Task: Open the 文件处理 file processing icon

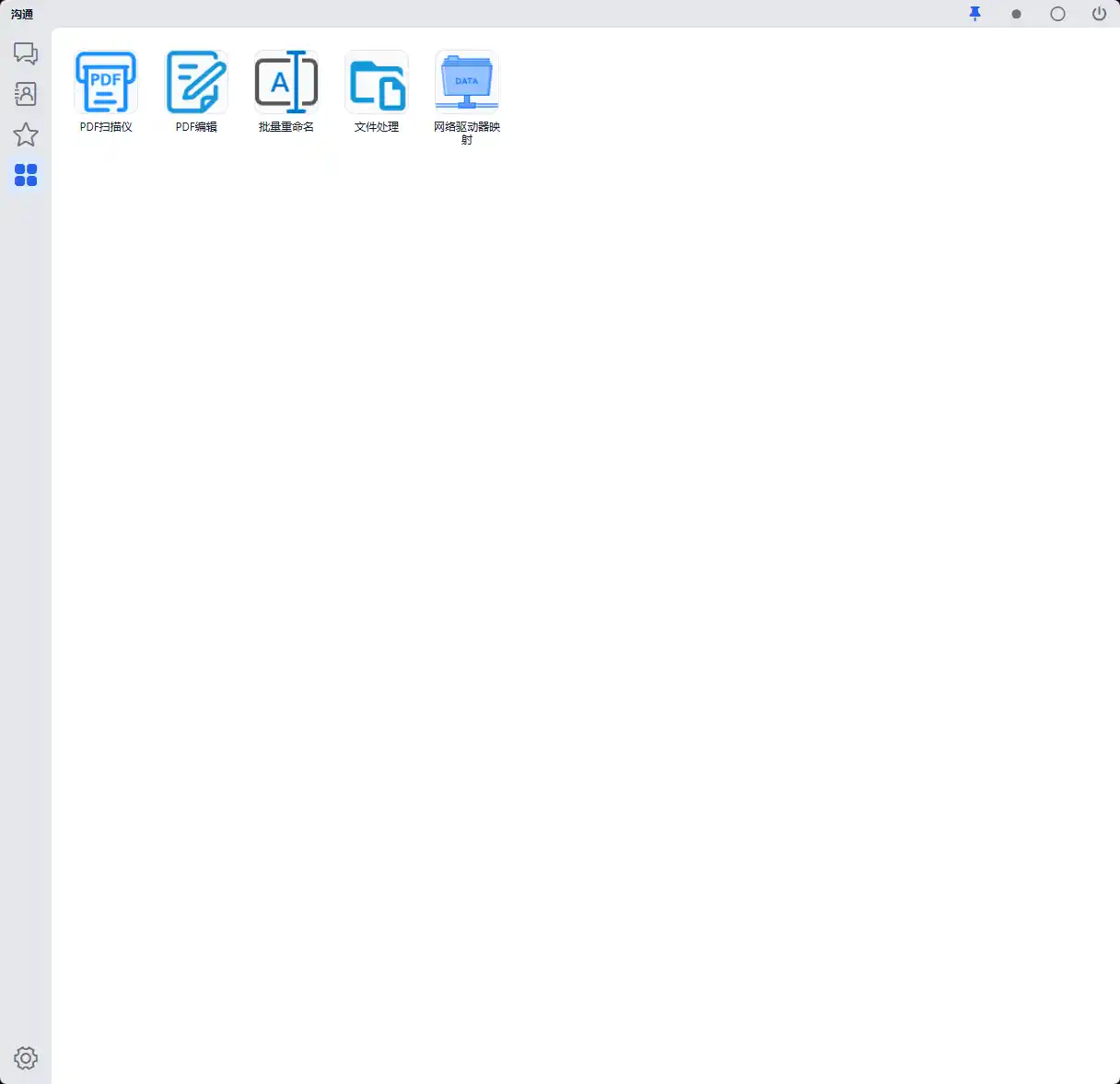Action: [377, 82]
